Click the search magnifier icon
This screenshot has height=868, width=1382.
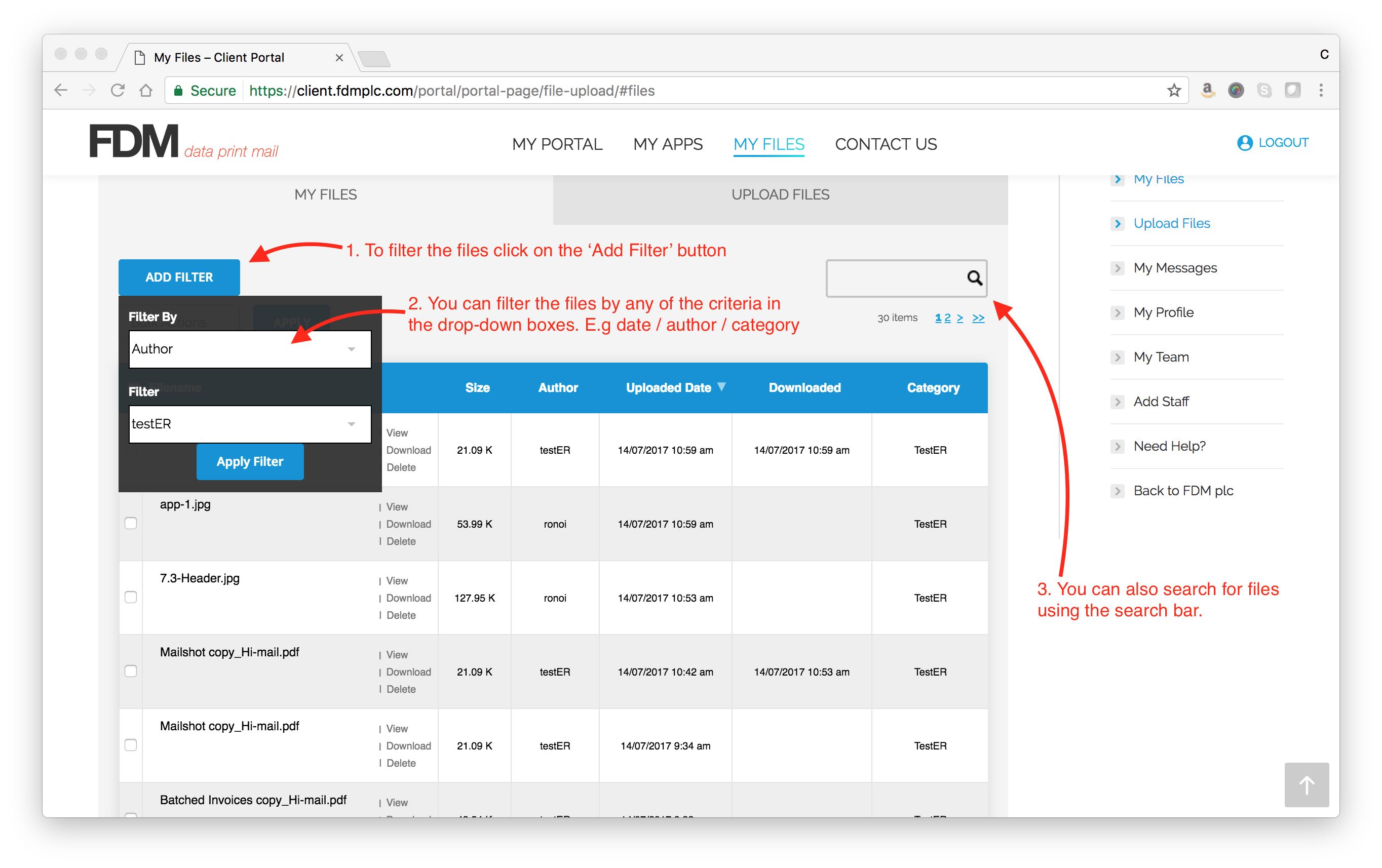(974, 278)
